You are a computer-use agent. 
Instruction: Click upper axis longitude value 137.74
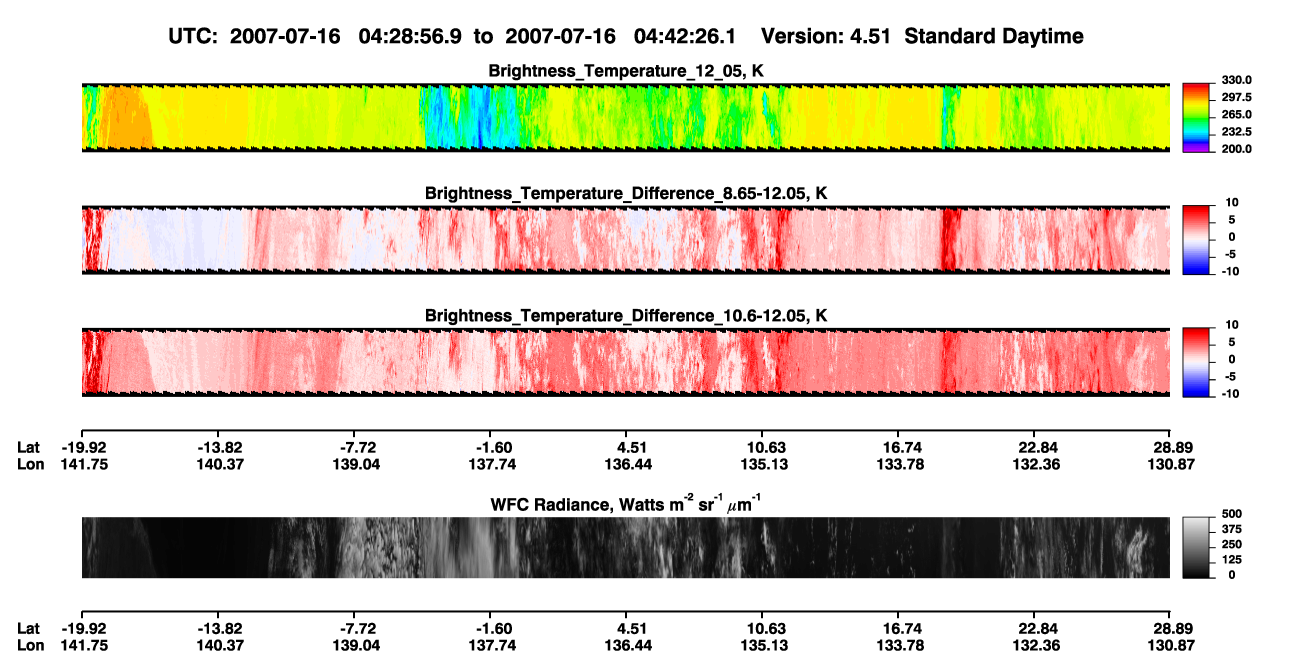click(x=494, y=465)
